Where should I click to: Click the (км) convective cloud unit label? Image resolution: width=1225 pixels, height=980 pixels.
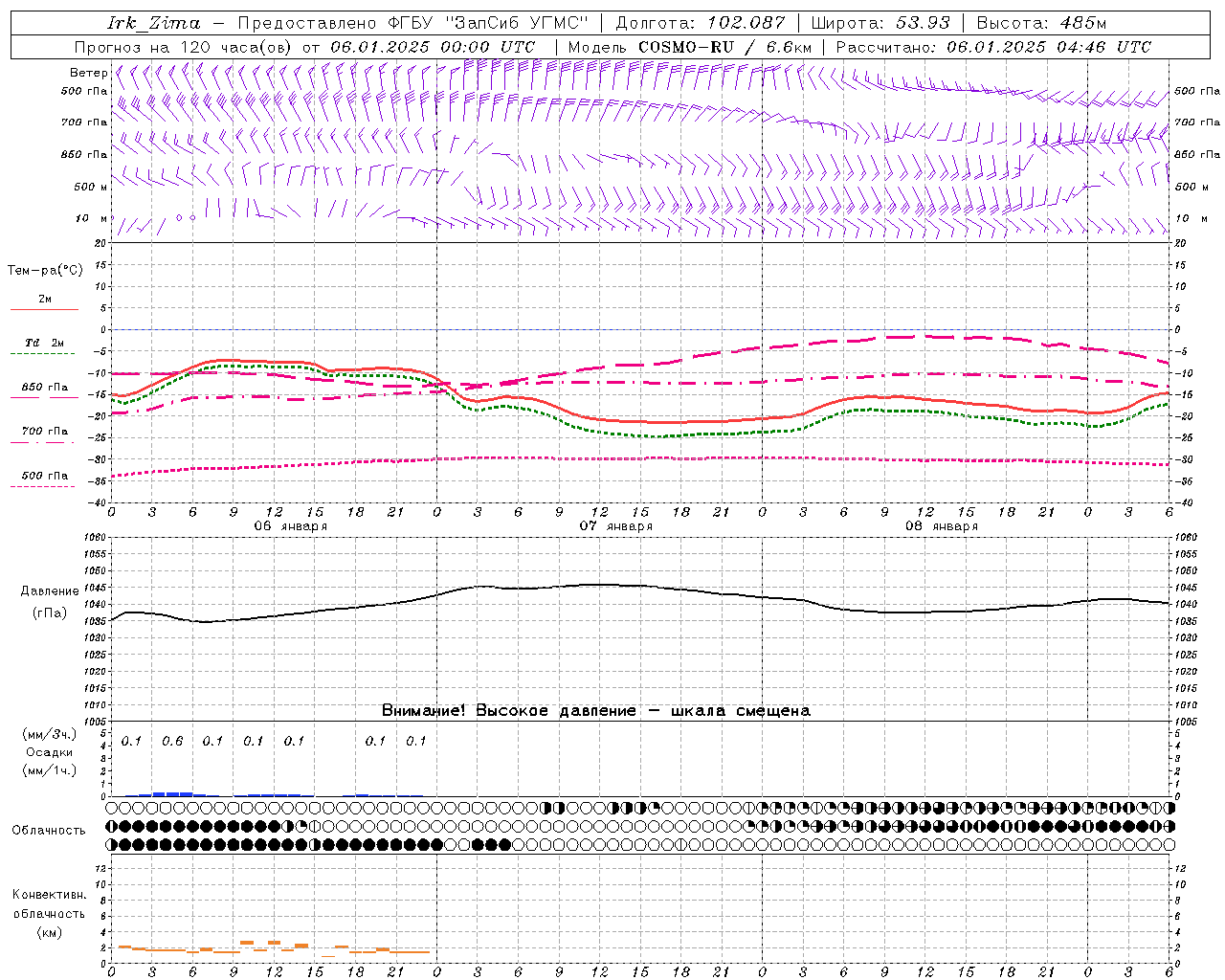(x=50, y=932)
